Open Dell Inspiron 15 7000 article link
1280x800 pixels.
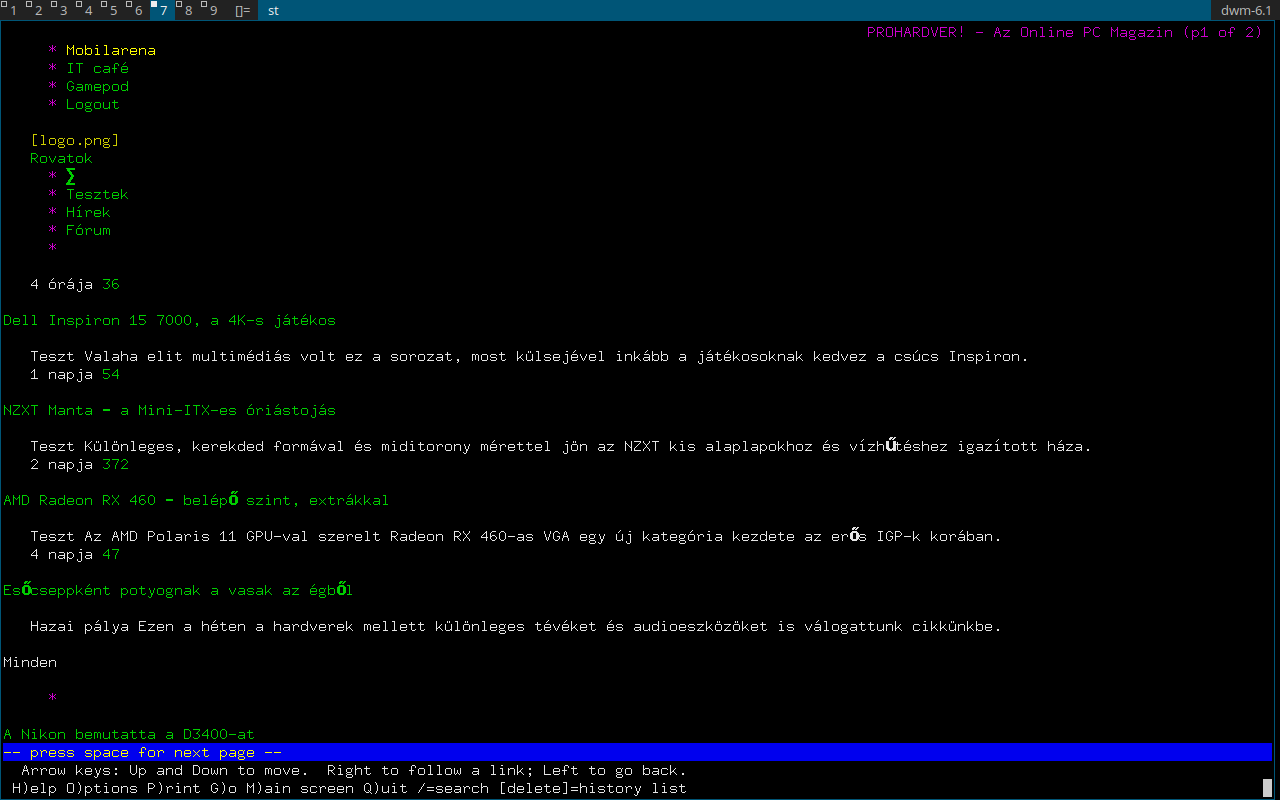(170, 320)
